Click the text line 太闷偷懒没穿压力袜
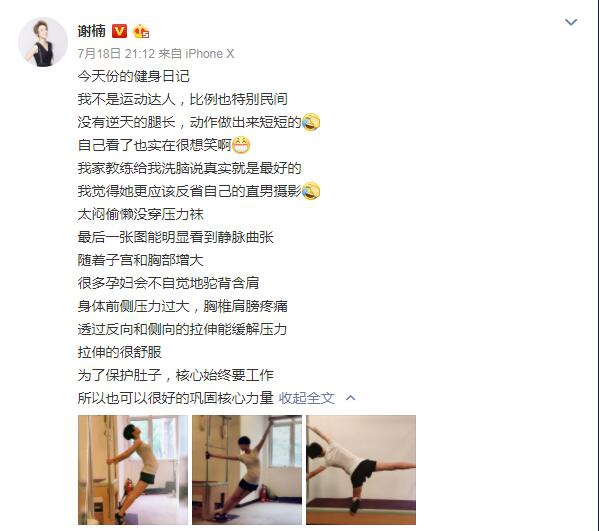The width and height of the screenshot is (599, 531). tap(141, 214)
